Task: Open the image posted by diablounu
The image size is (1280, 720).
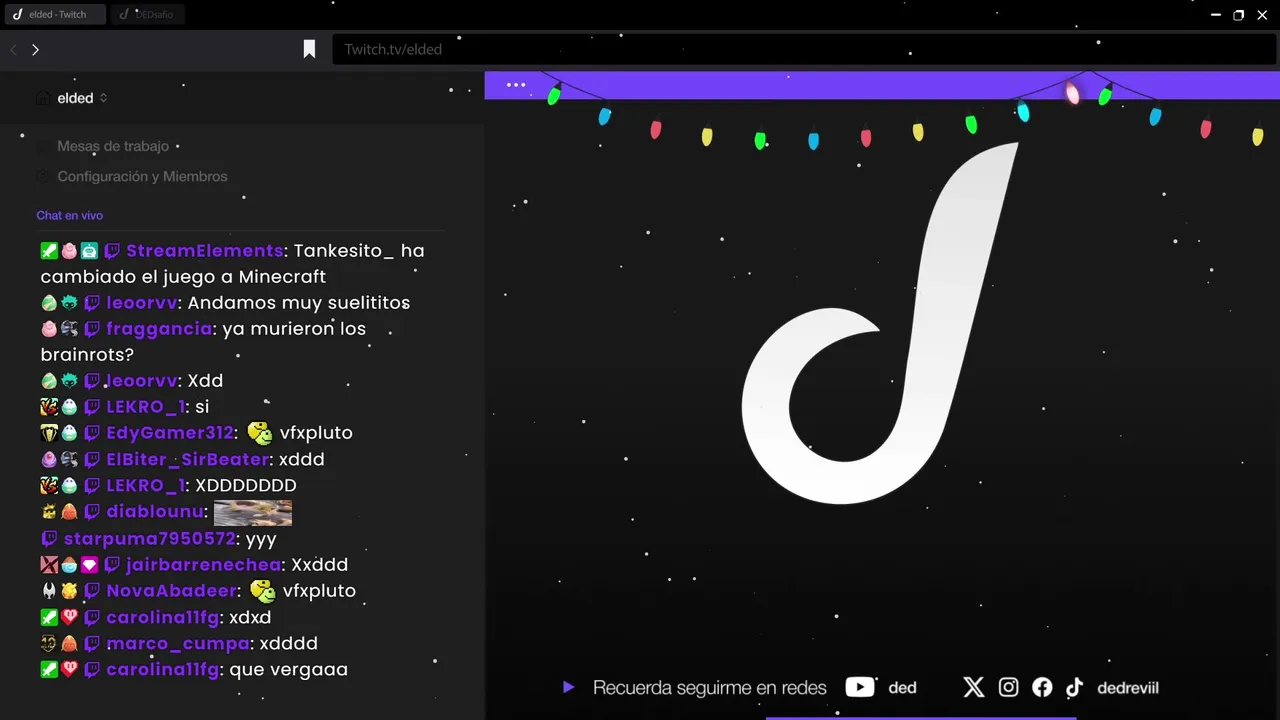Action: 253,512
